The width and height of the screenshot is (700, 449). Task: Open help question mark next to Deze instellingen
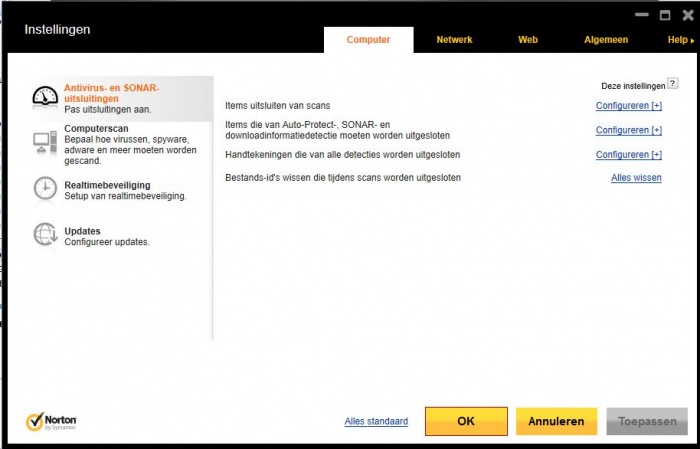pos(672,83)
